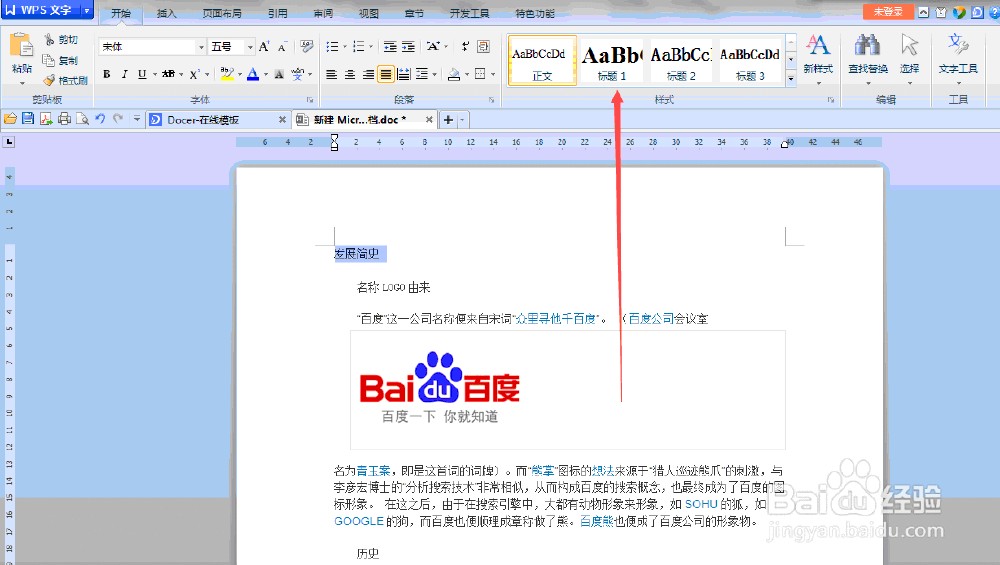Apply the 标题 3 heading style

coord(750,61)
